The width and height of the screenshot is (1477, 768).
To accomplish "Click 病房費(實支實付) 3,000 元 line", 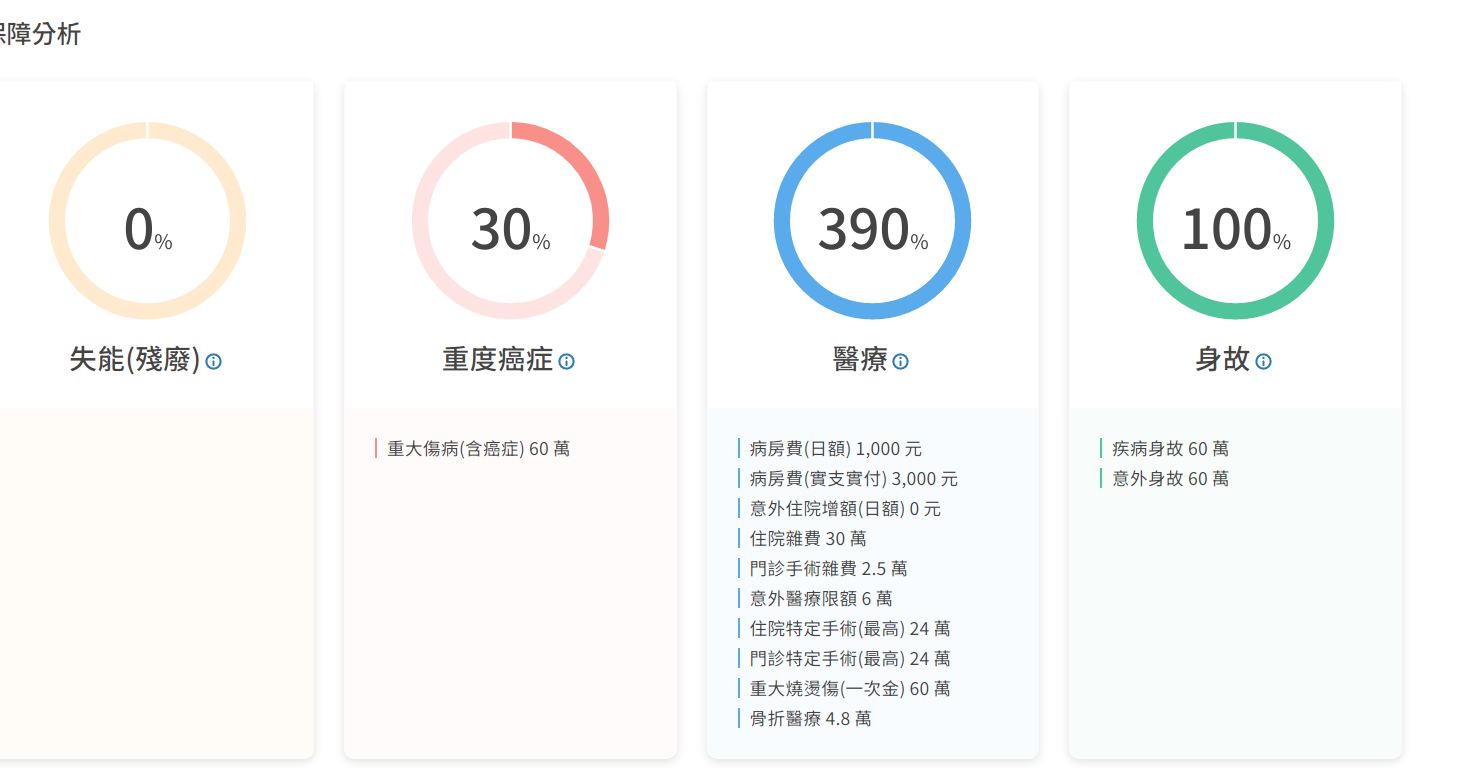I will point(853,479).
